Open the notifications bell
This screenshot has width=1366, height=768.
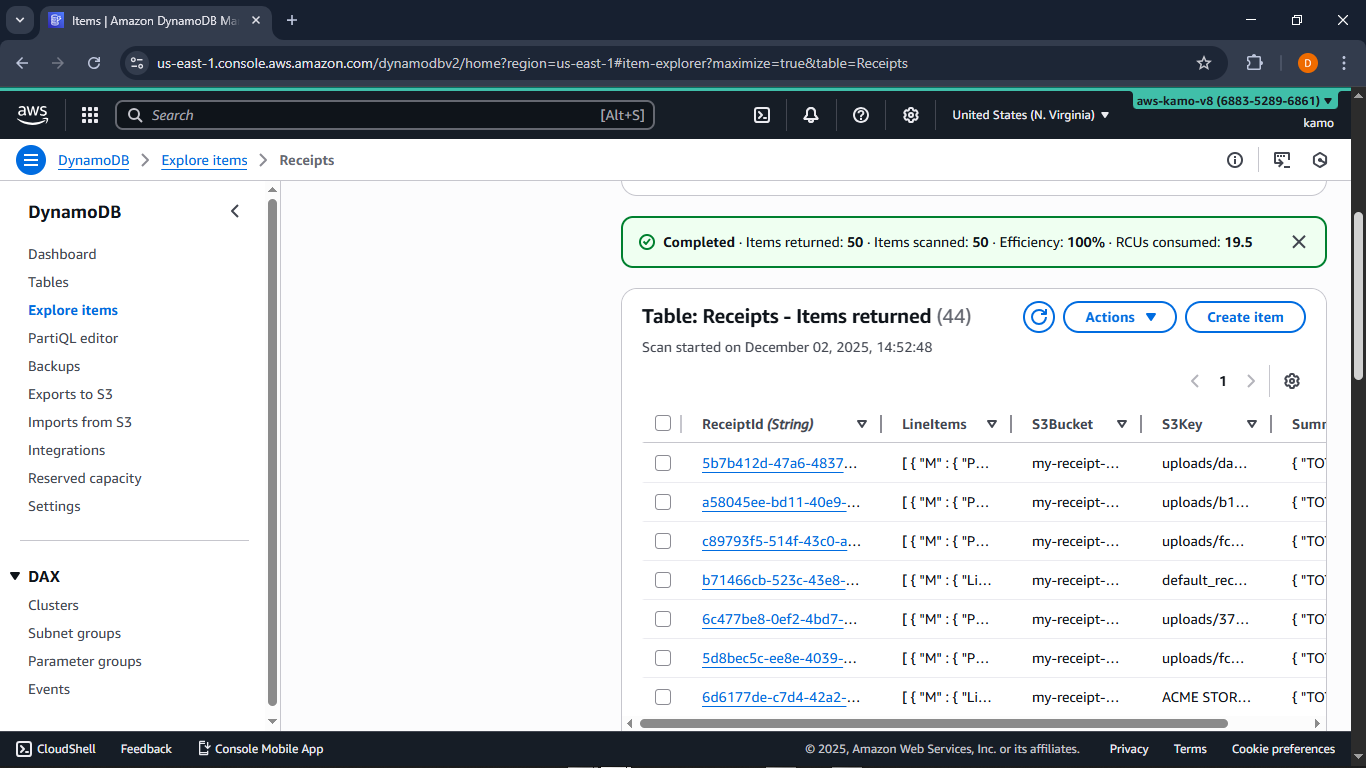(811, 115)
